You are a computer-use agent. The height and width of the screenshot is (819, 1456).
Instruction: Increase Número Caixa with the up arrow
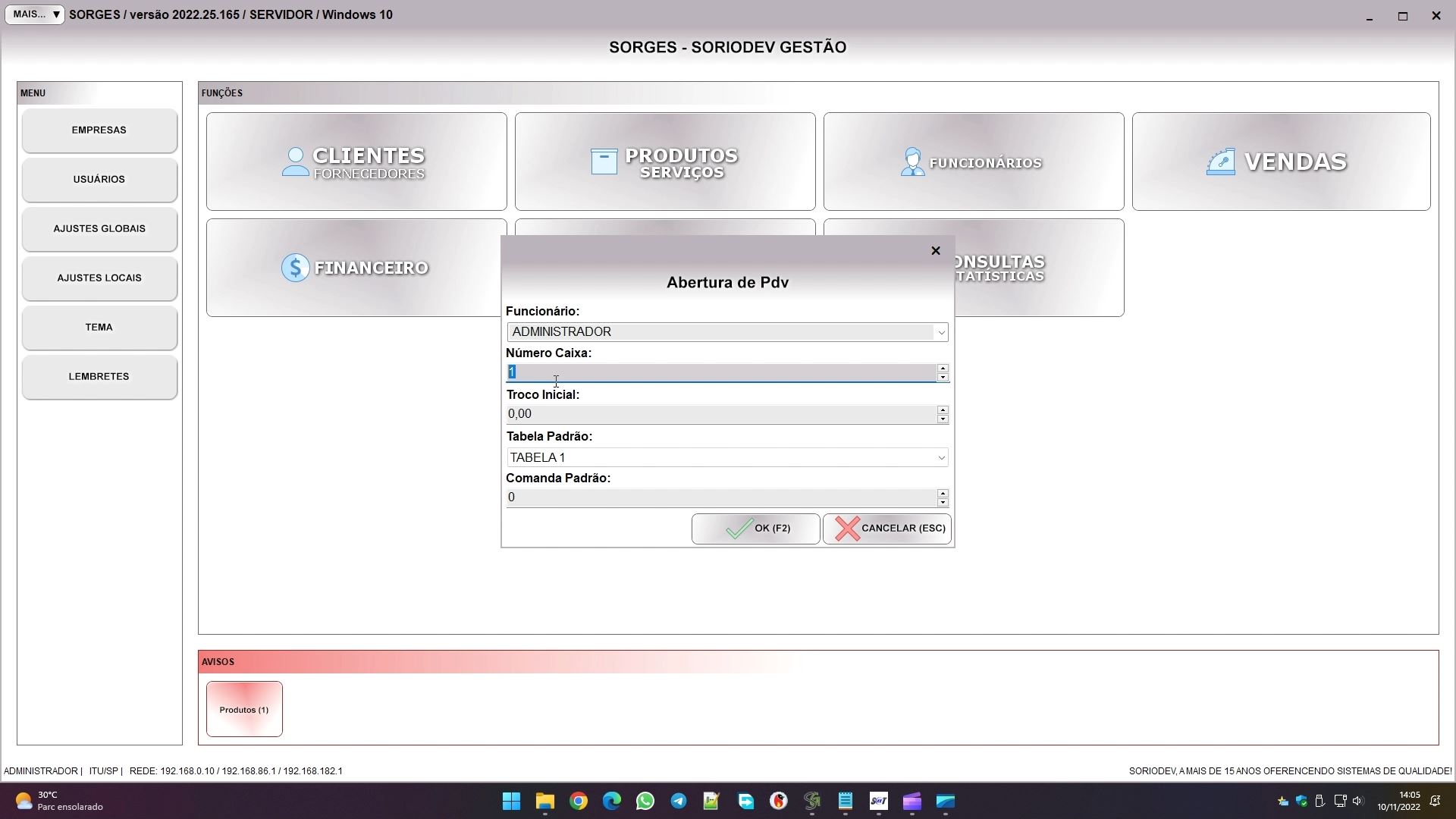(x=943, y=369)
